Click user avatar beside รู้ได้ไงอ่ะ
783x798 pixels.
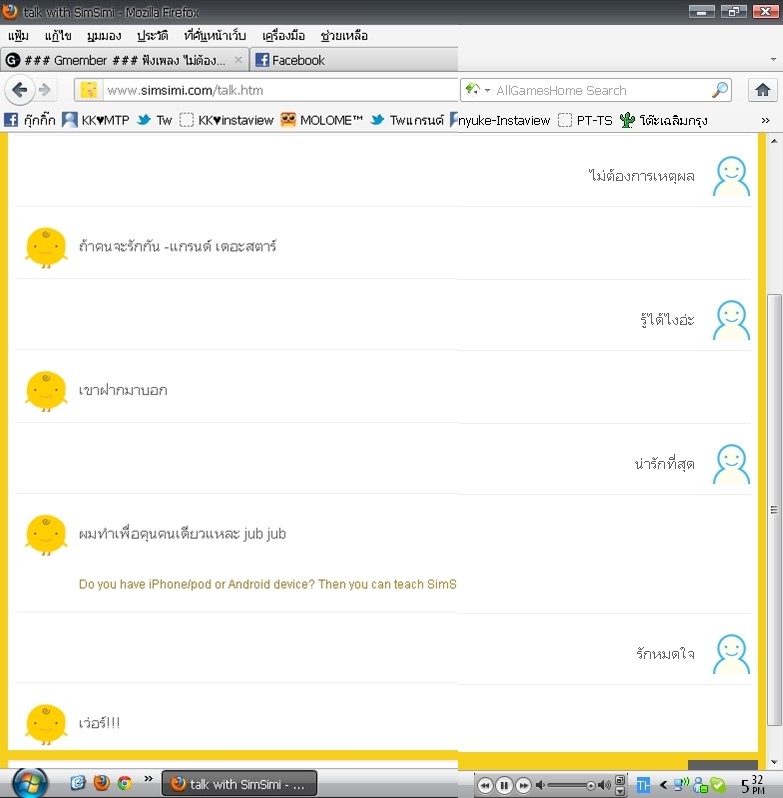731,320
